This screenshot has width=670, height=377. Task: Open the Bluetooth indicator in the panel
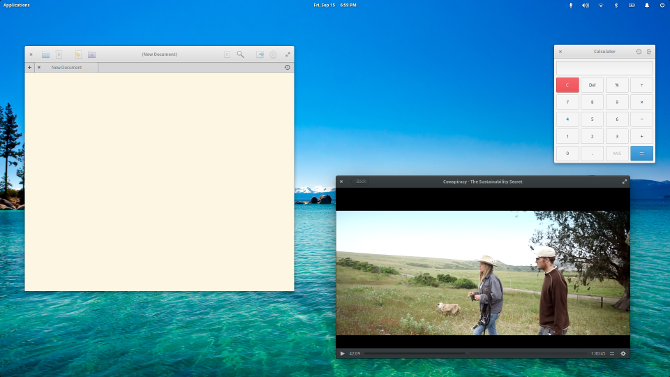click(616, 5)
